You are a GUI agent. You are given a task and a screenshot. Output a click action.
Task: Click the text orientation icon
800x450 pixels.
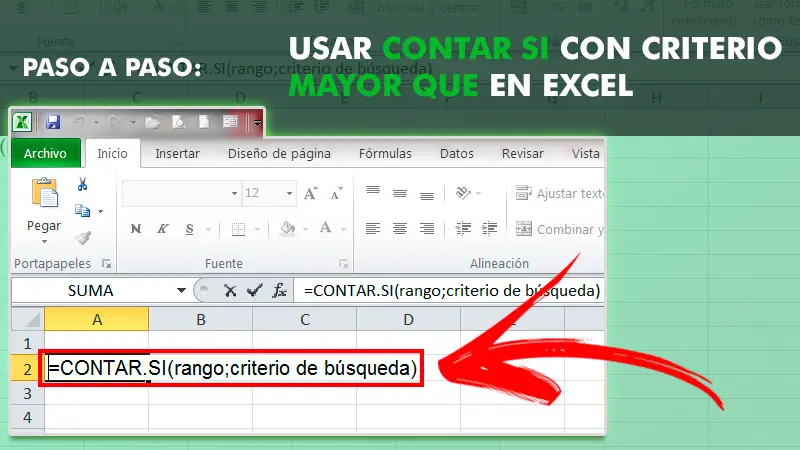coord(463,193)
